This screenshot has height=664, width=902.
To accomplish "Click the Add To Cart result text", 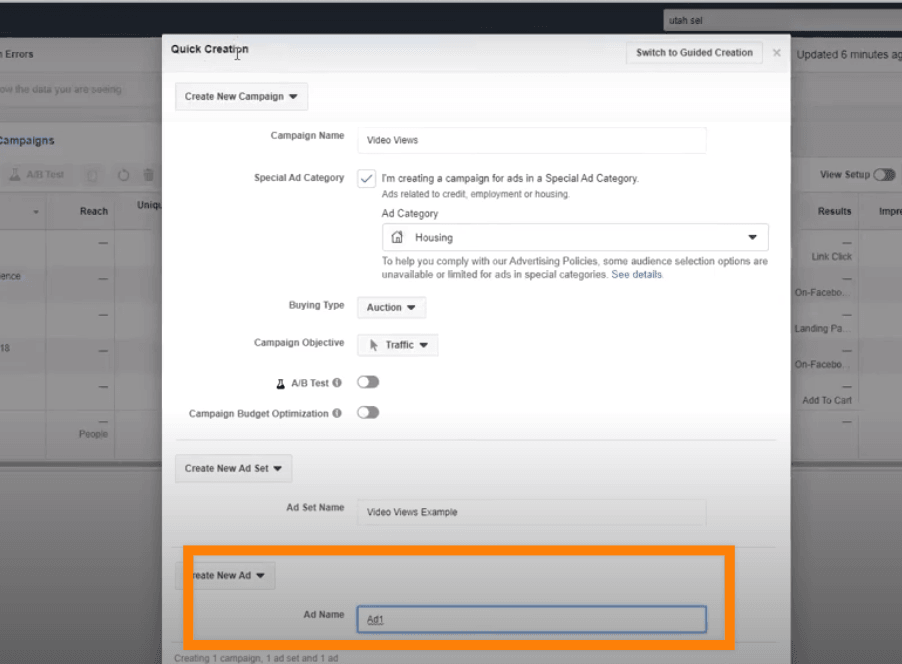I will click(827, 400).
